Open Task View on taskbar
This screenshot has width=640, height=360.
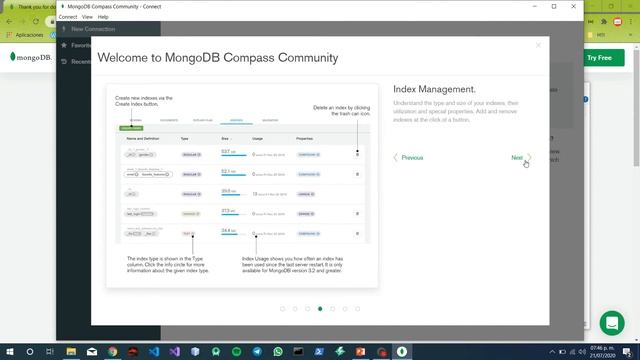tap(50, 351)
